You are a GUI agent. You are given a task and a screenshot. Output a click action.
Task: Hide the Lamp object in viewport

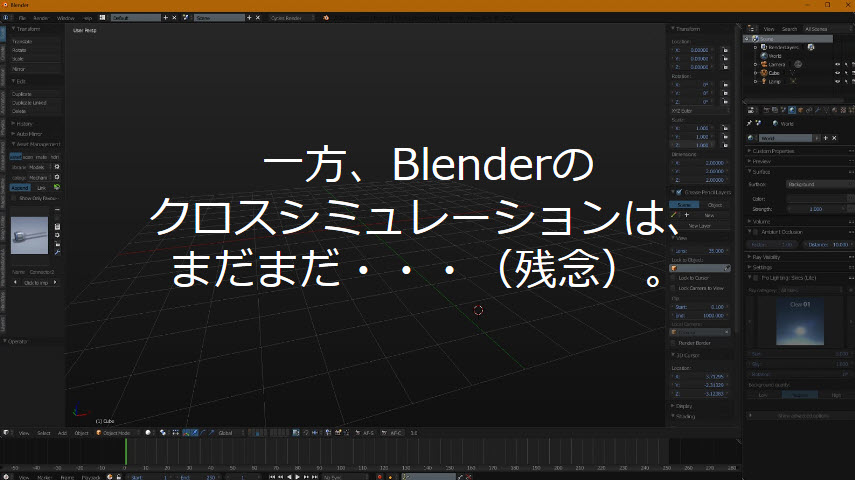838,82
